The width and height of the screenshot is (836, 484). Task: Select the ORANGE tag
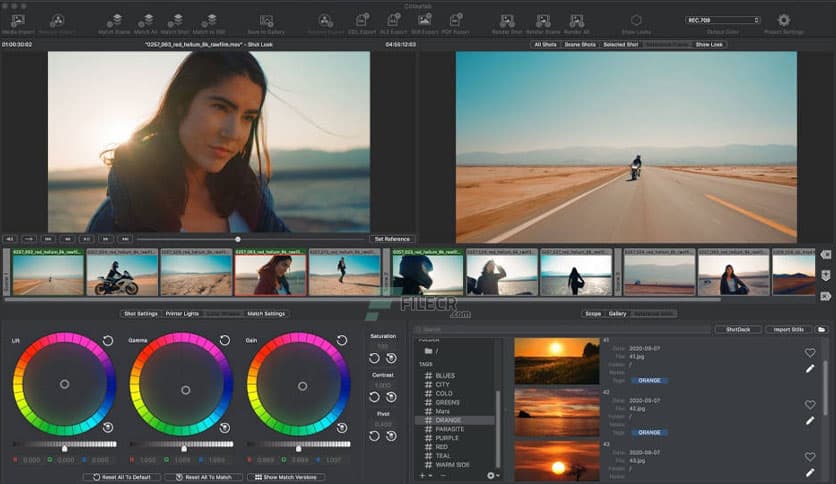[x=455, y=420]
